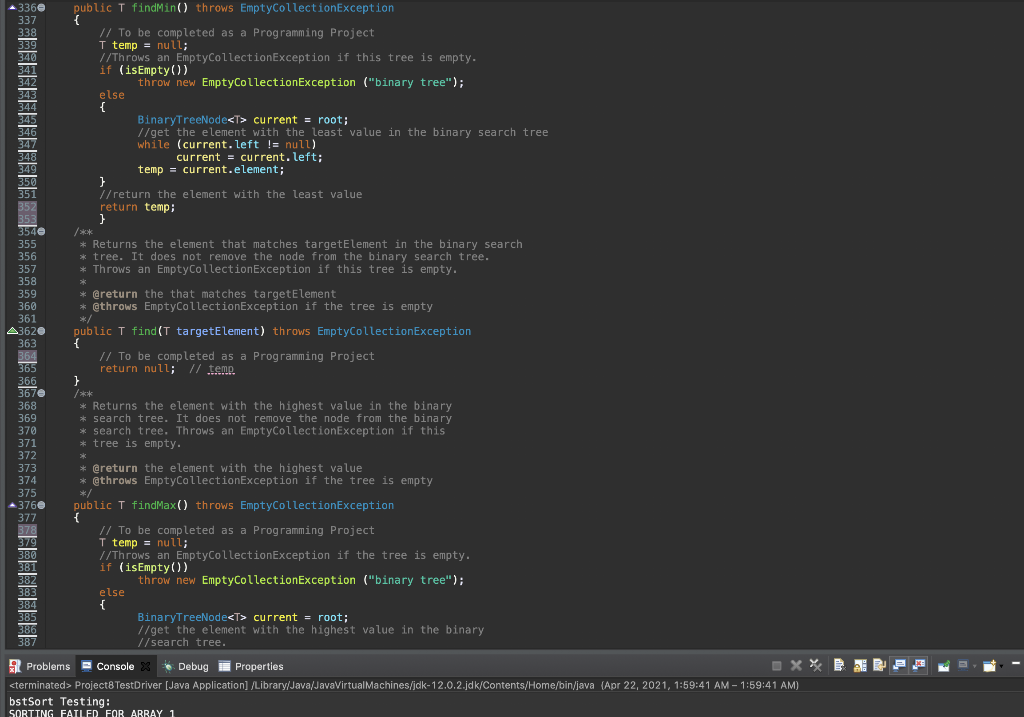This screenshot has height=717, width=1024.
Task: Toggle show console when standard error changes
Action: (x=919, y=666)
